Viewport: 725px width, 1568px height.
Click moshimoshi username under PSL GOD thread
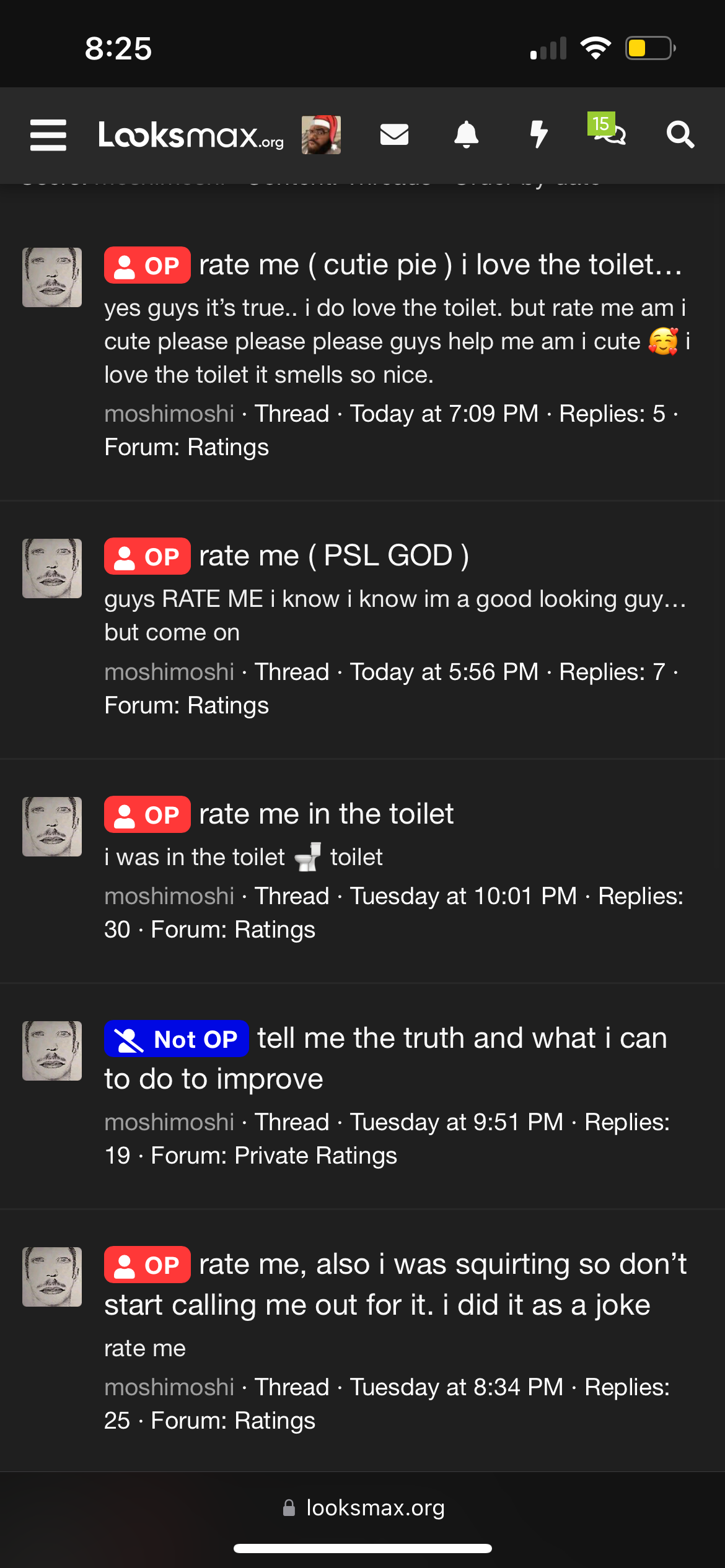169,672
